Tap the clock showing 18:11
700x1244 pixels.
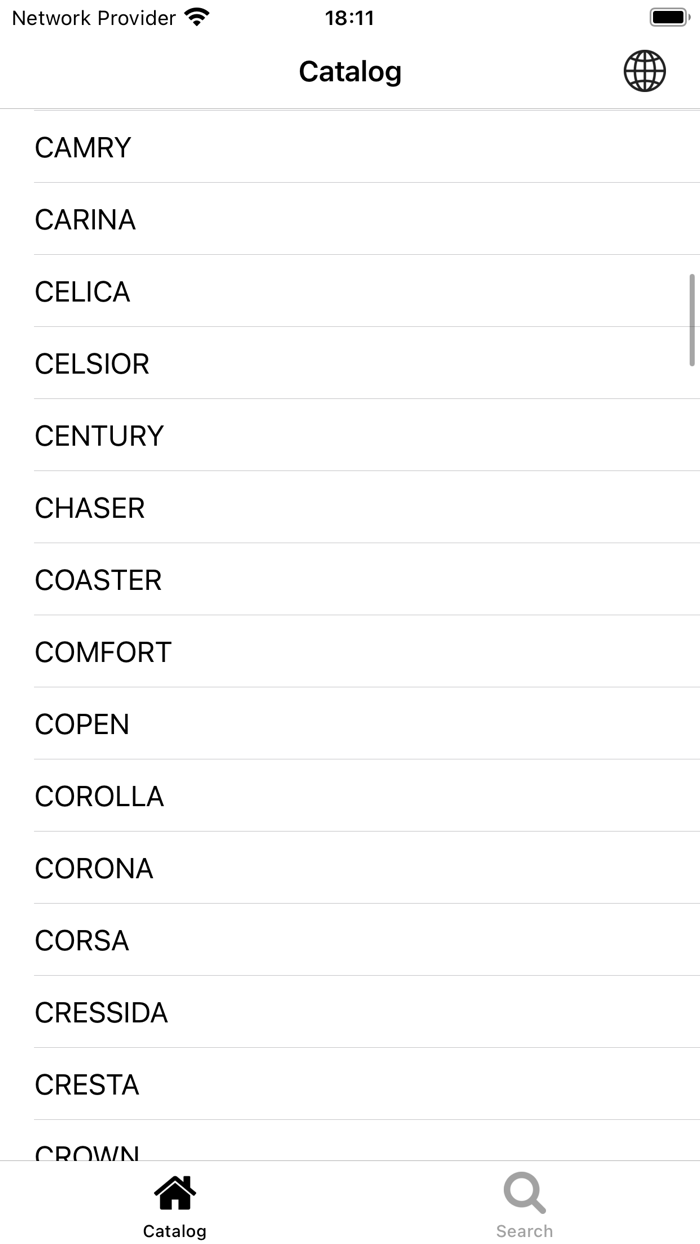tap(349, 17)
